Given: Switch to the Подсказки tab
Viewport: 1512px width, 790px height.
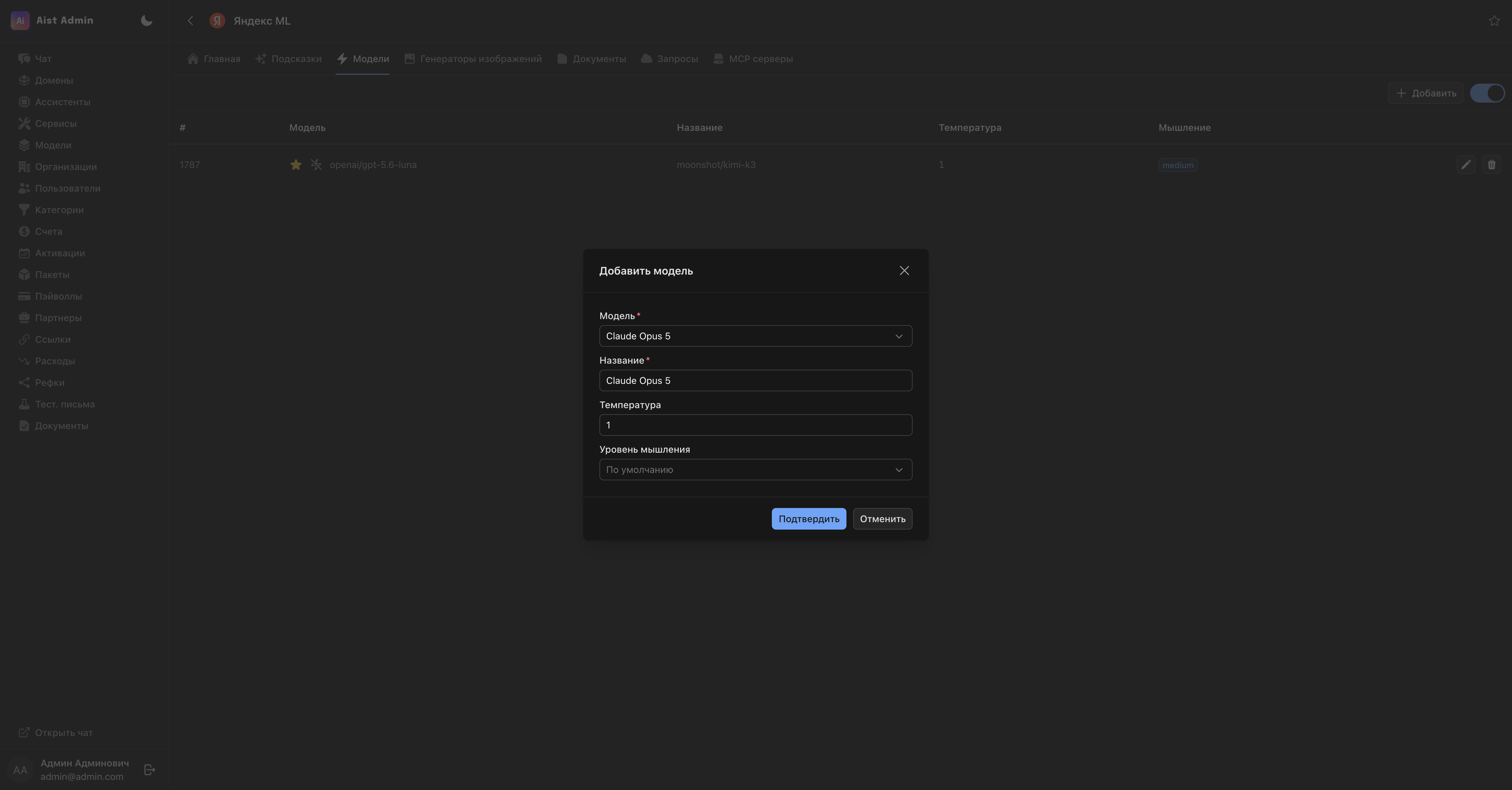Looking at the screenshot, I should coord(288,59).
